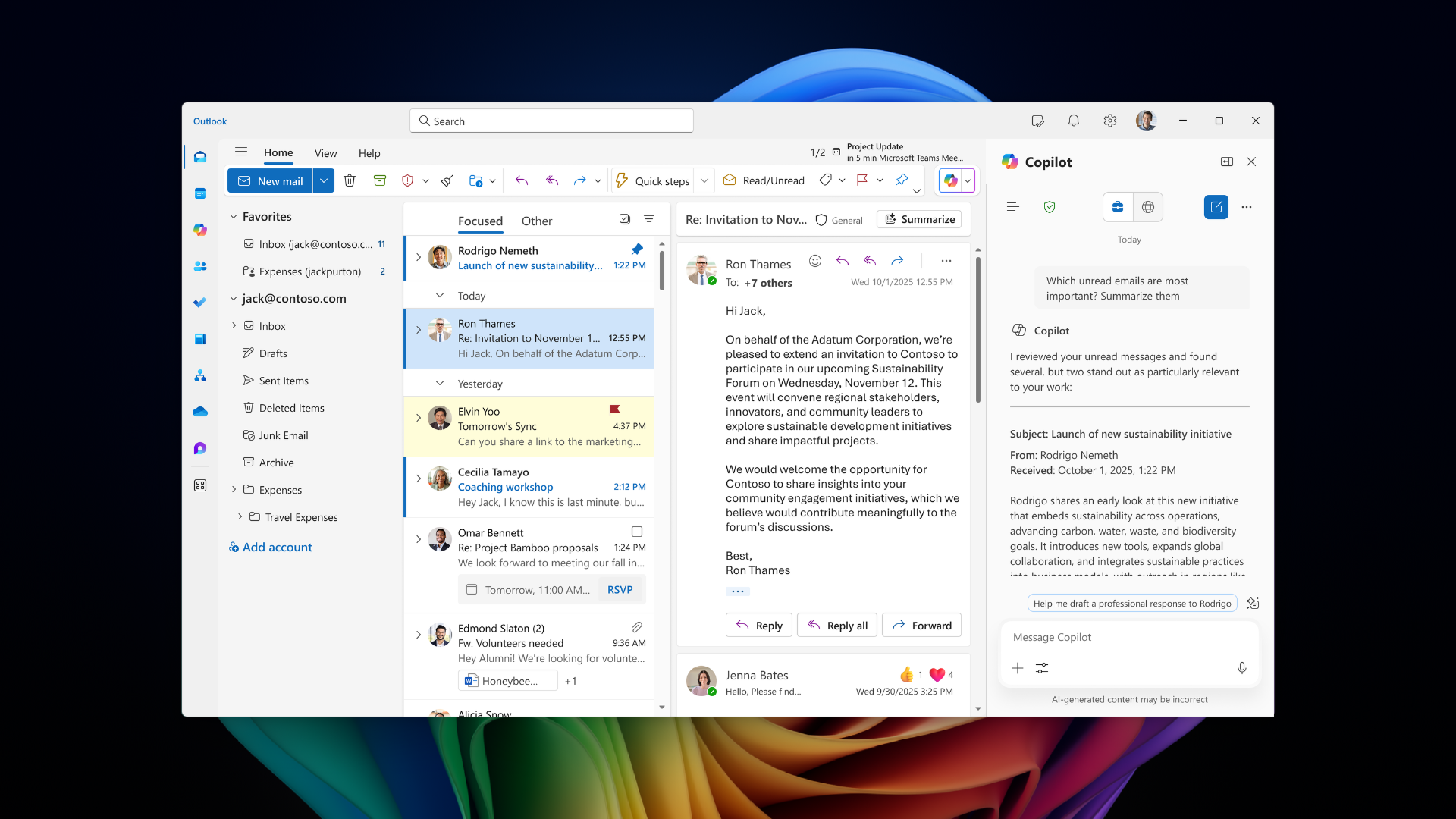
Task: Toggle Copilot chat history list icon
Action: pos(1012,207)
